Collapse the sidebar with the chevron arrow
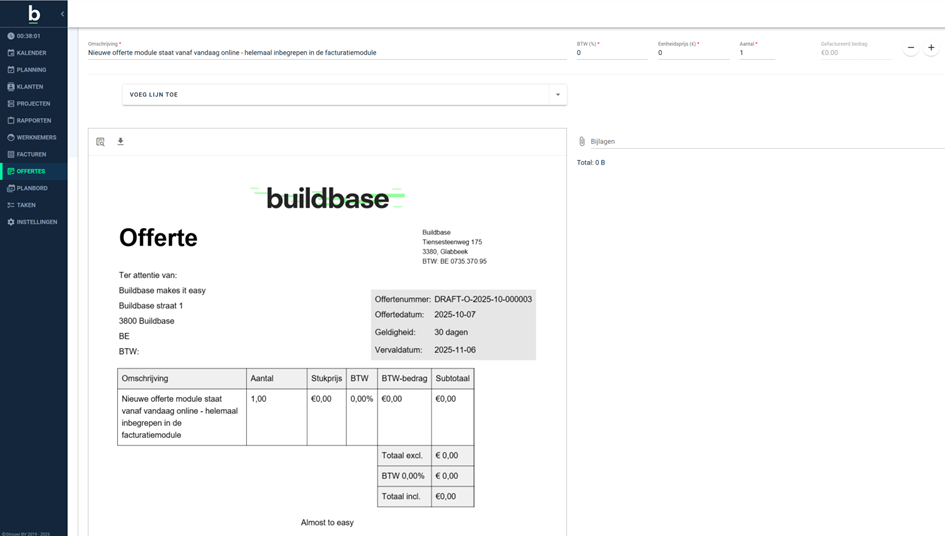945x536 pixels. pos(62,14)
